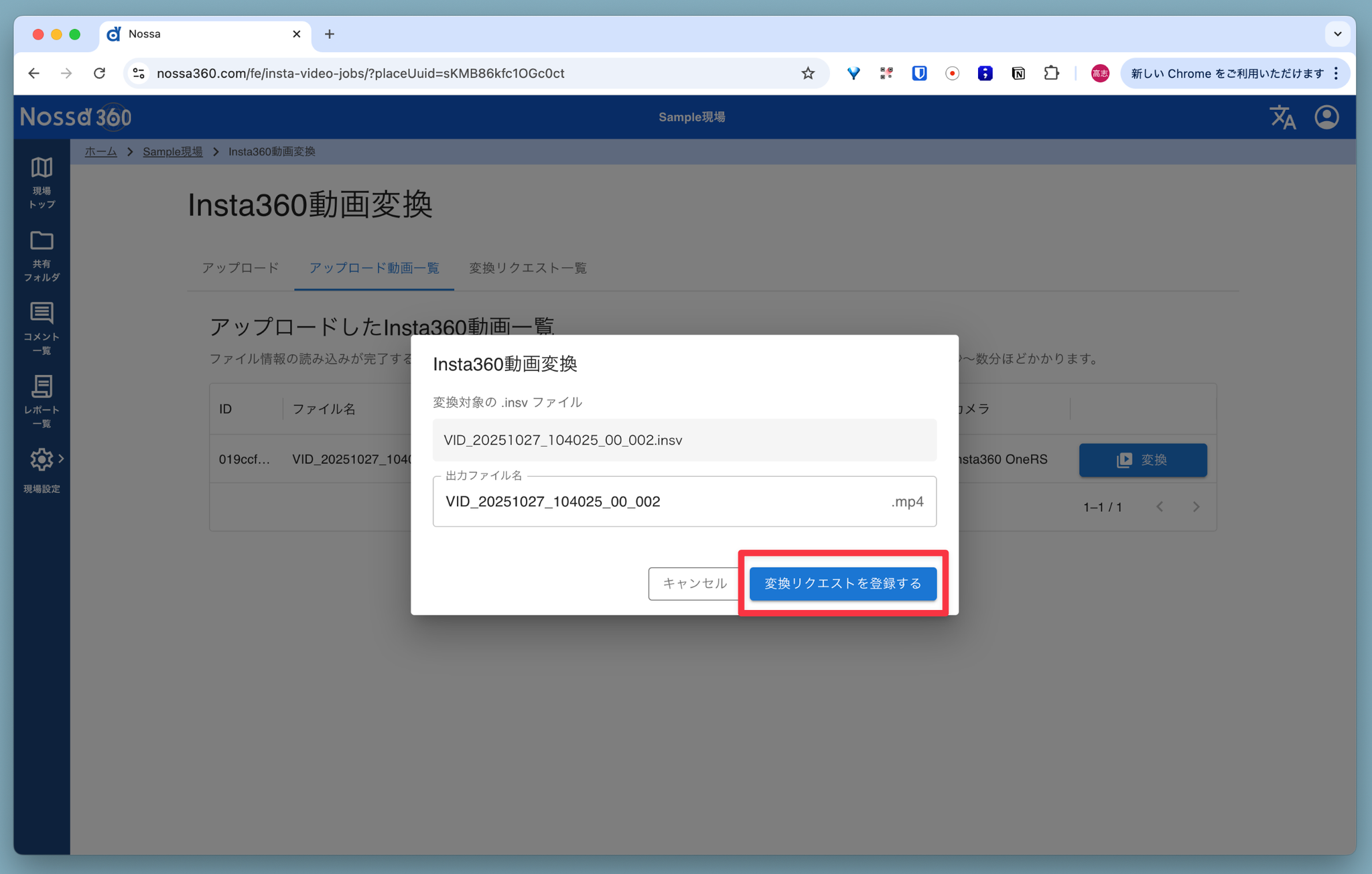Reload the page
Image resolution: width=1372 pixels, height=874 pixels.
(x=99, y=74)
